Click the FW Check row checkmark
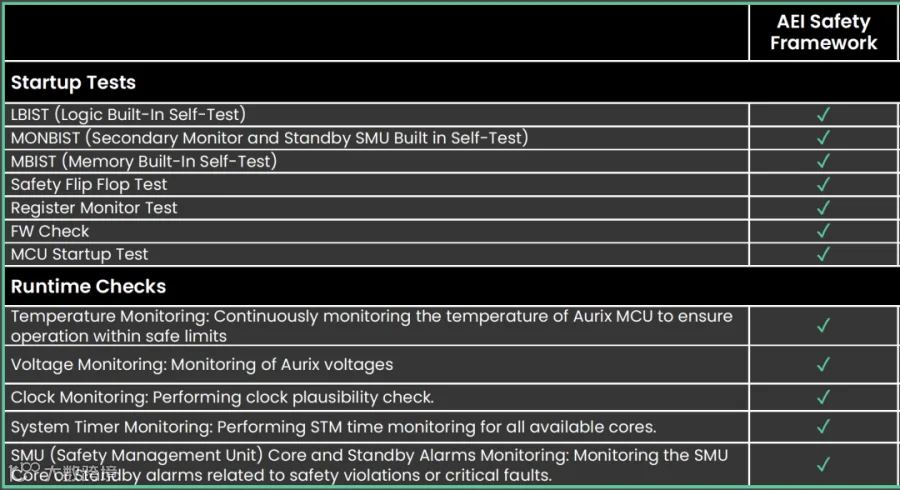 [823, 231]
